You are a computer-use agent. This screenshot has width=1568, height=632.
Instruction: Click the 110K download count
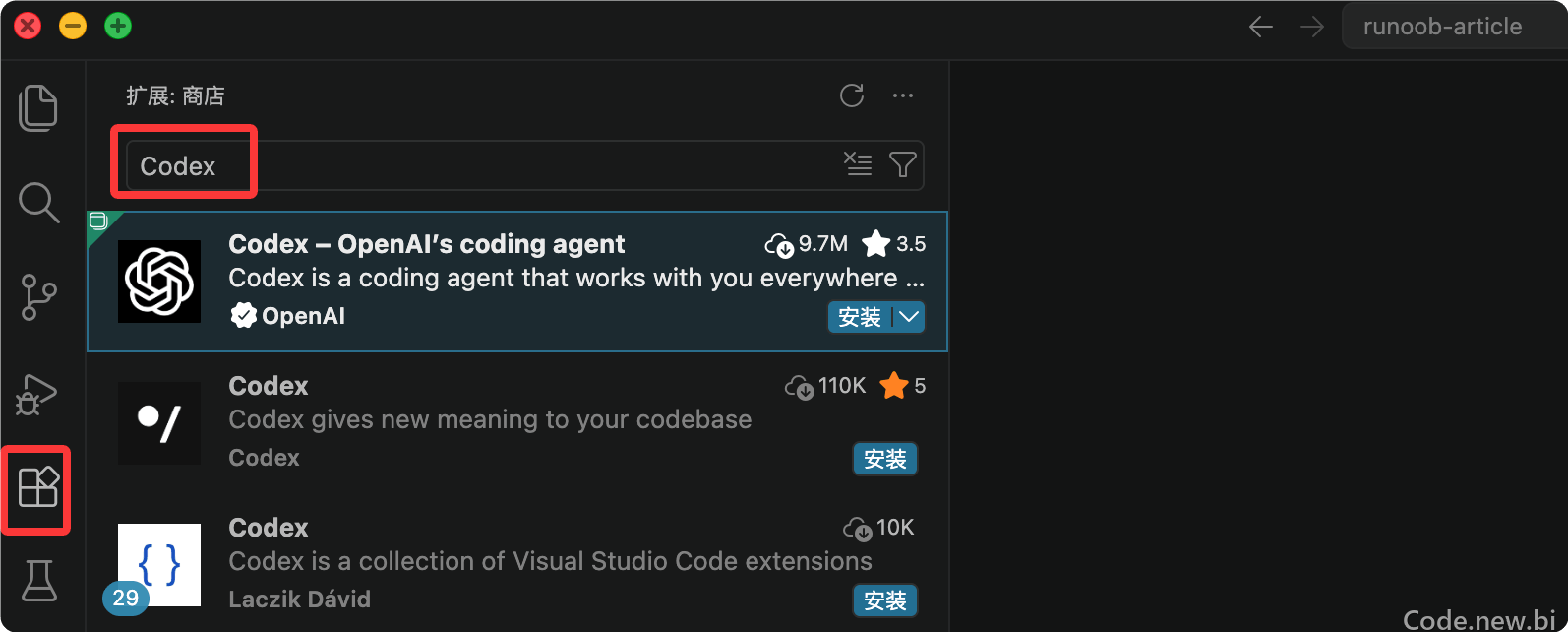[x=825, y=386]
